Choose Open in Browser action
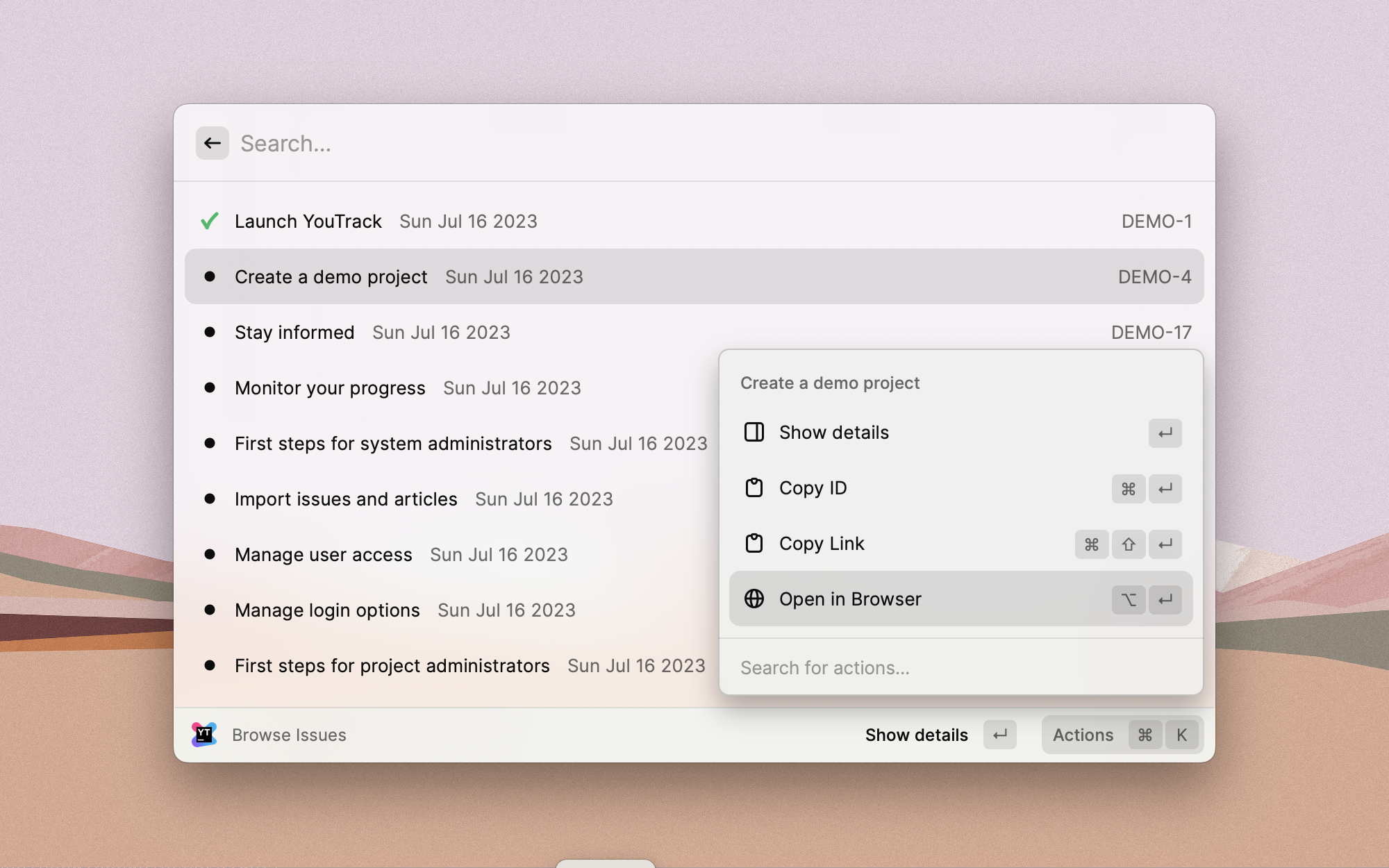 point(961,599)
